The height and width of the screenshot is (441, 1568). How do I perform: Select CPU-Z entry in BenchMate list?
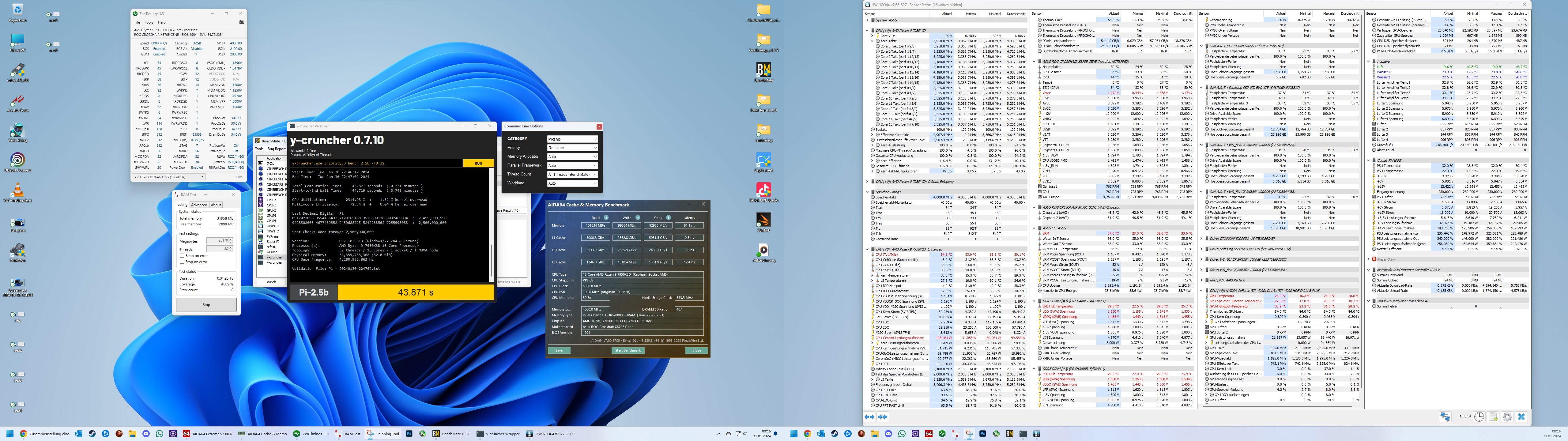tap(271, 200)
